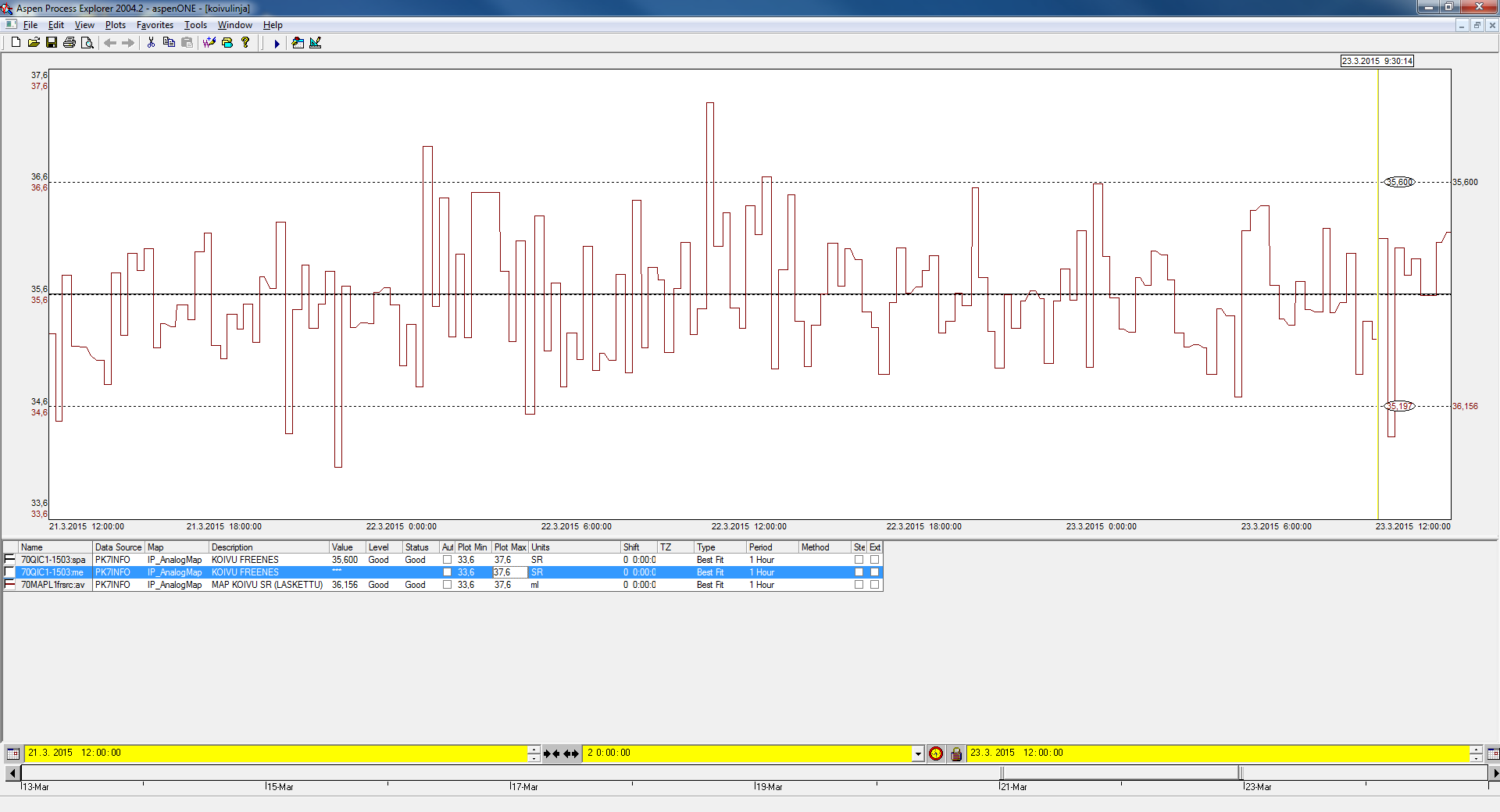This screenshot has width=1500, height=812.
Task: Open scale drawing tool icon
Action: pyautogui.click(x=316, y=43)
